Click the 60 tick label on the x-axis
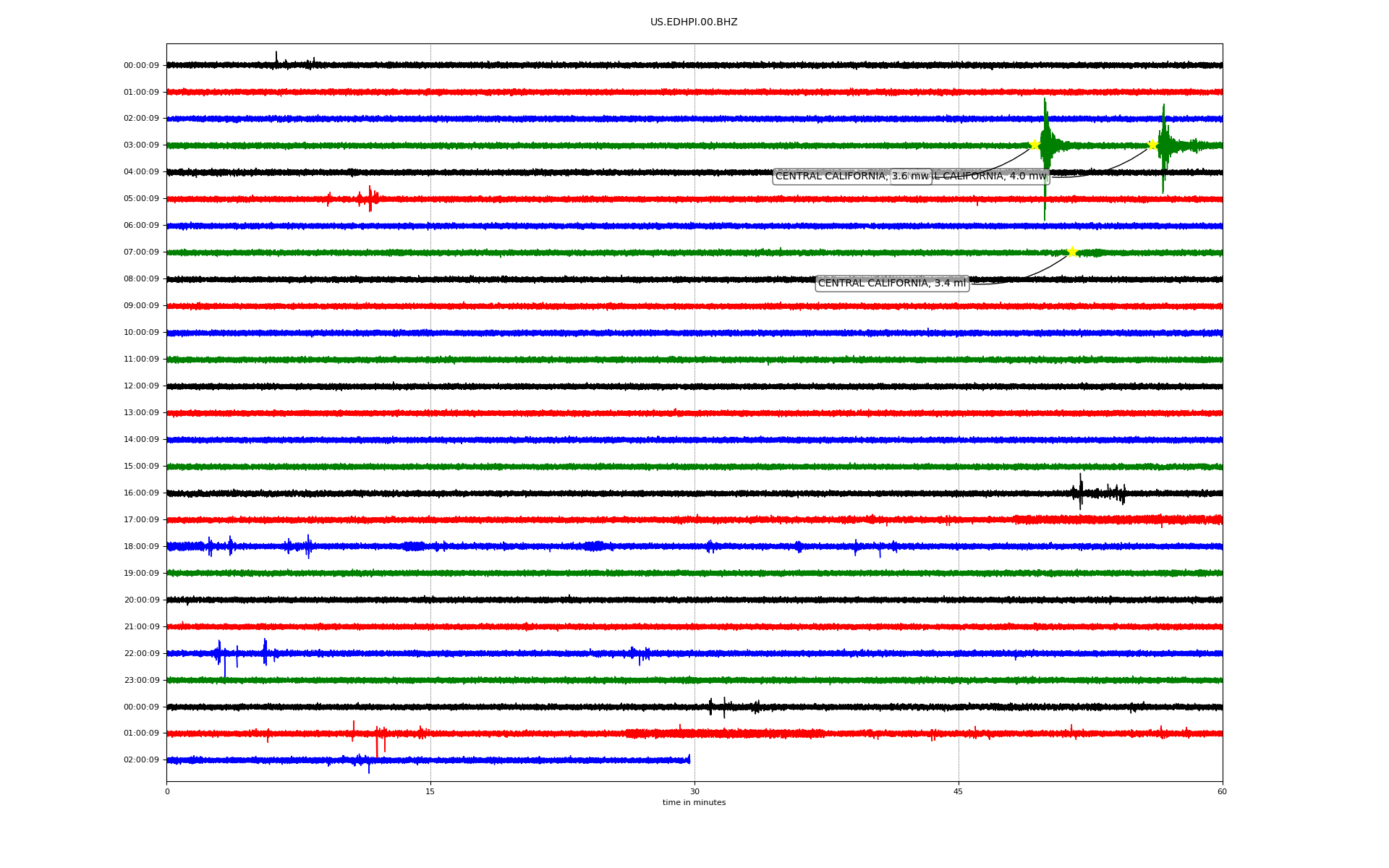 pyautogui.click(x=1221, y=791)
